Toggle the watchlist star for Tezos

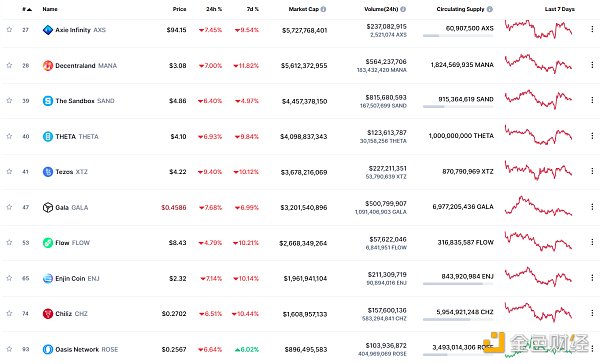(9, 171)
